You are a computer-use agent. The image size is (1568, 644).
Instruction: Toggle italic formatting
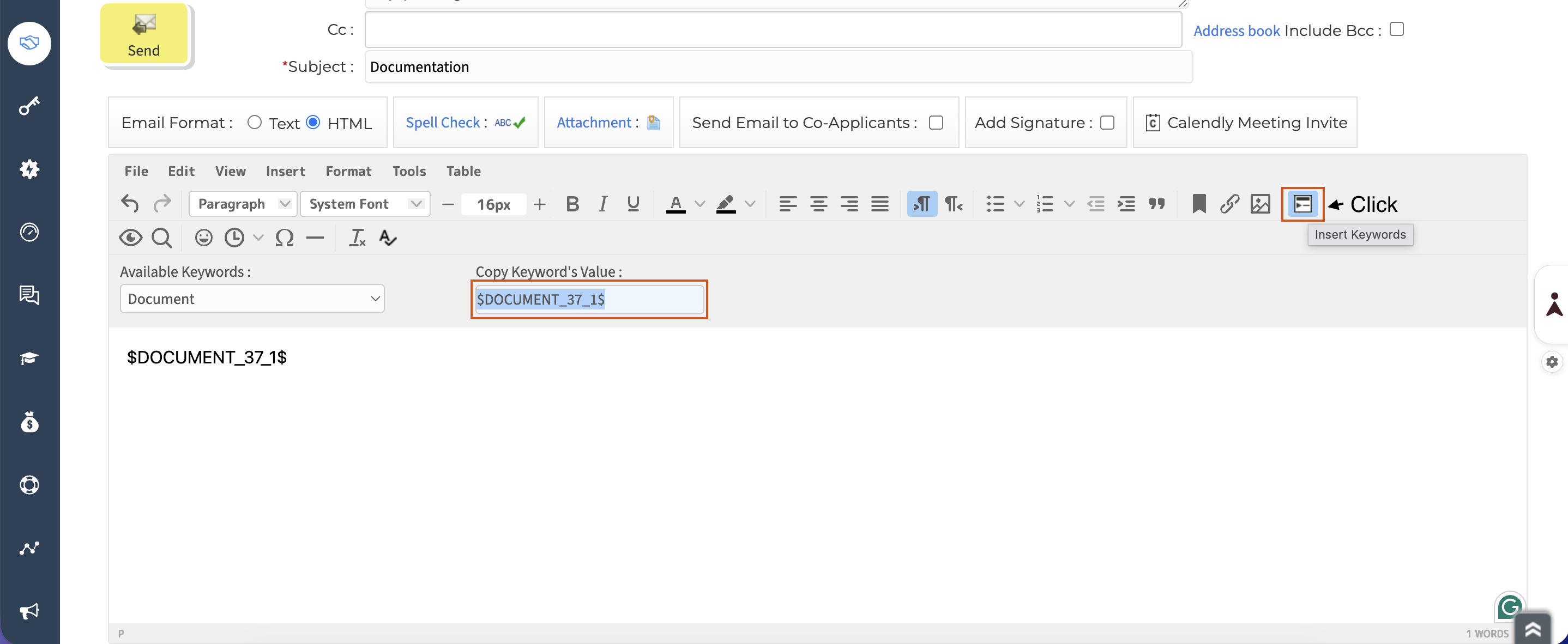602,204
